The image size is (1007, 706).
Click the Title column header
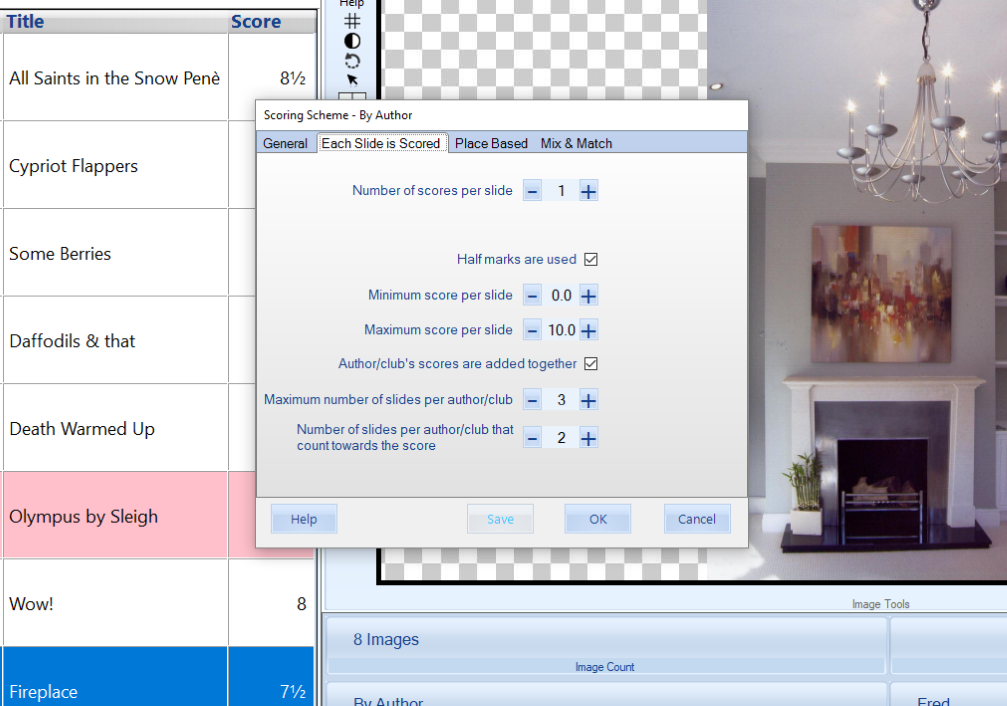point(115,22)
